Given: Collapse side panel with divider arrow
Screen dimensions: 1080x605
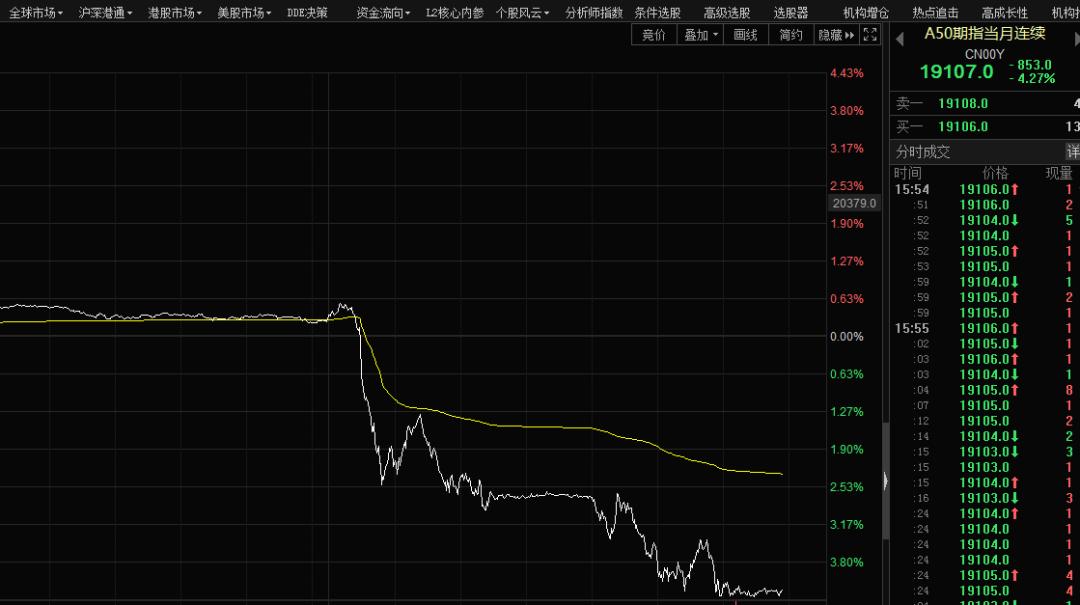Looking at the screenshot, I should click(x=885, y=481).
